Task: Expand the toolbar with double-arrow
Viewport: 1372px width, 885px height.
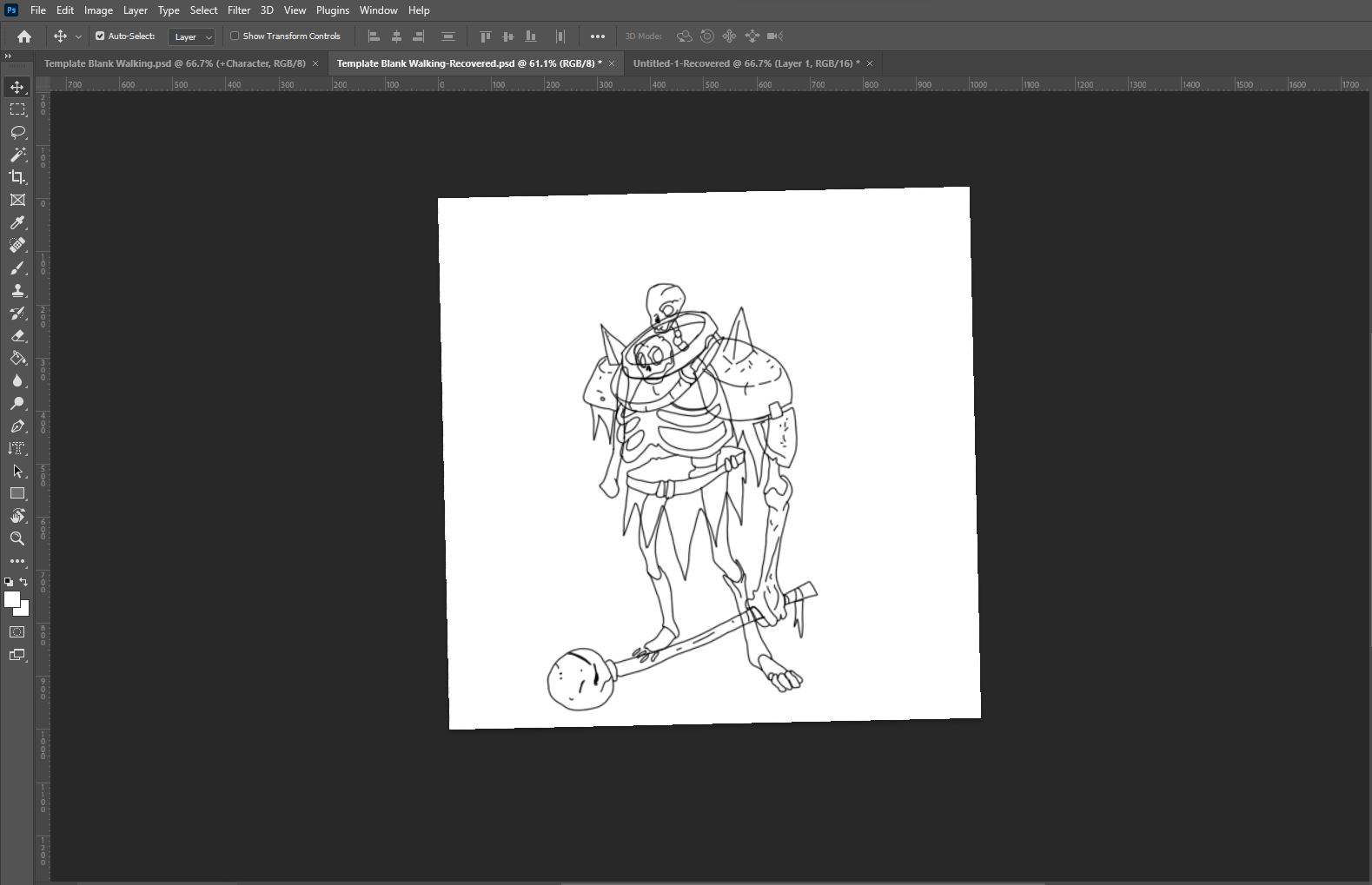Action: click(x=8, y=56)
